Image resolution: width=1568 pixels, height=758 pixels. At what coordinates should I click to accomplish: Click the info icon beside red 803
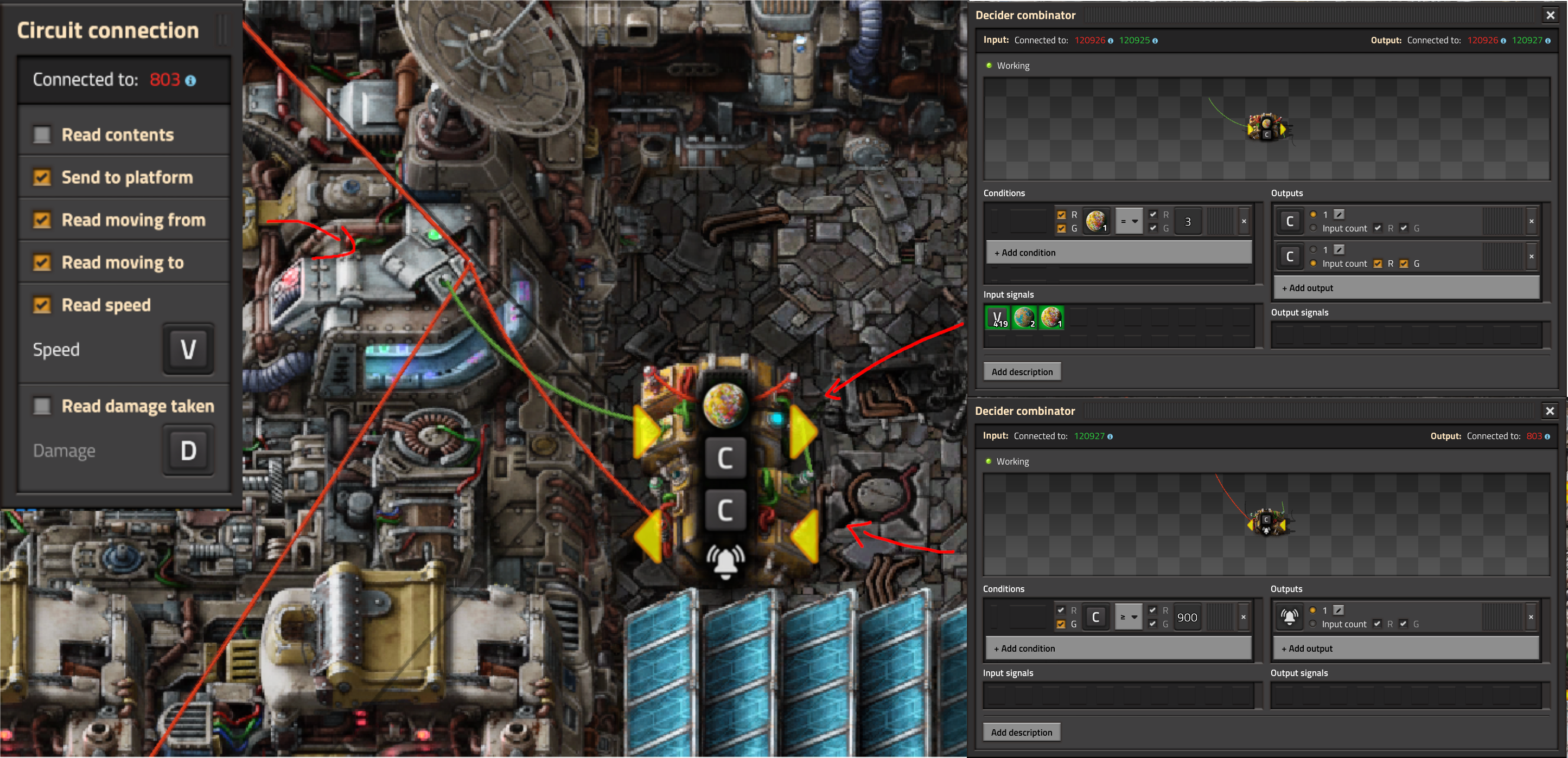coord(190,80)
